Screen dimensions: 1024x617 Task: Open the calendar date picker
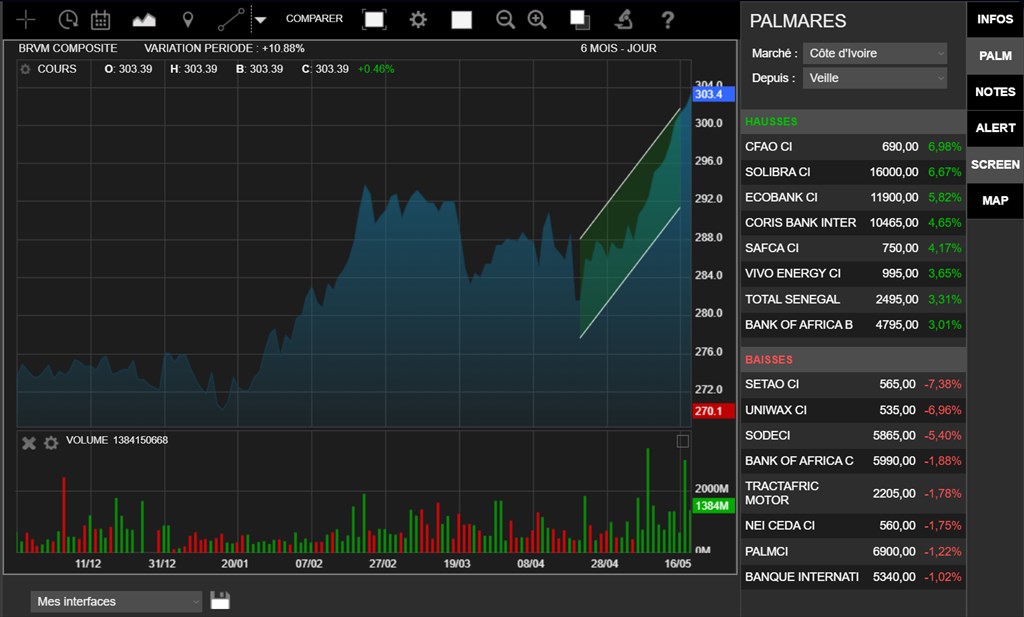tap(101, 20)
